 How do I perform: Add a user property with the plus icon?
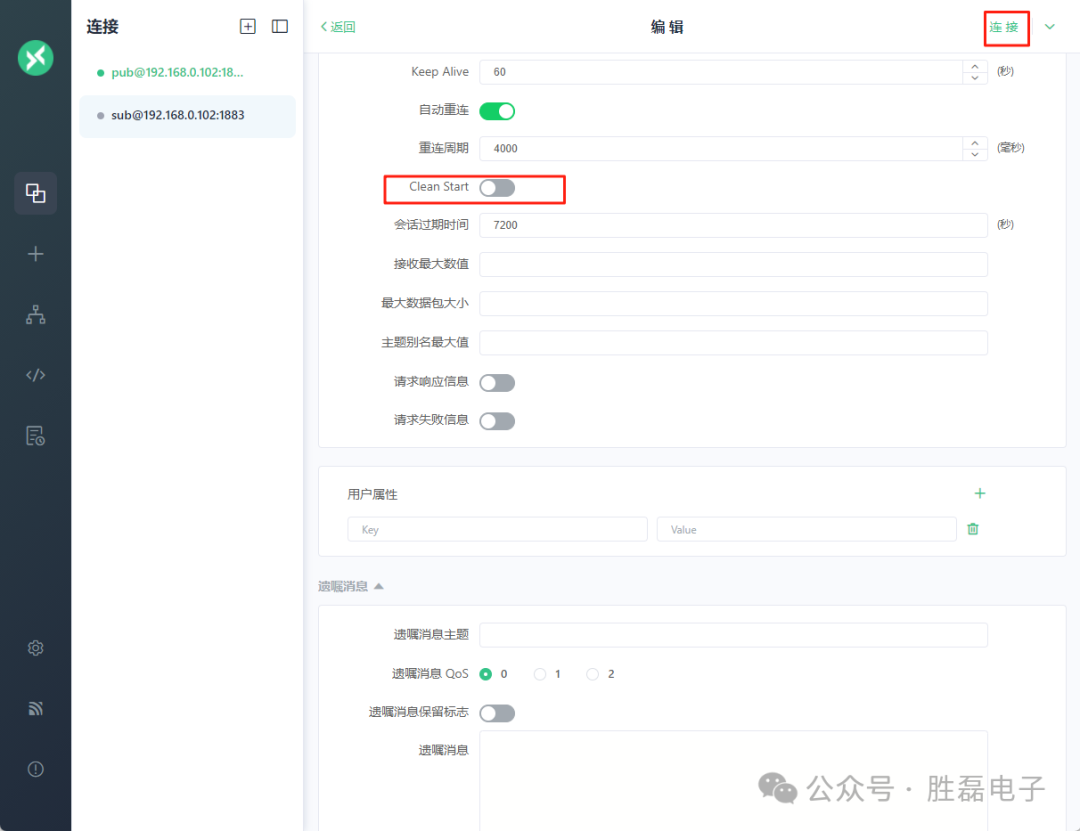[x=979, y=493]
